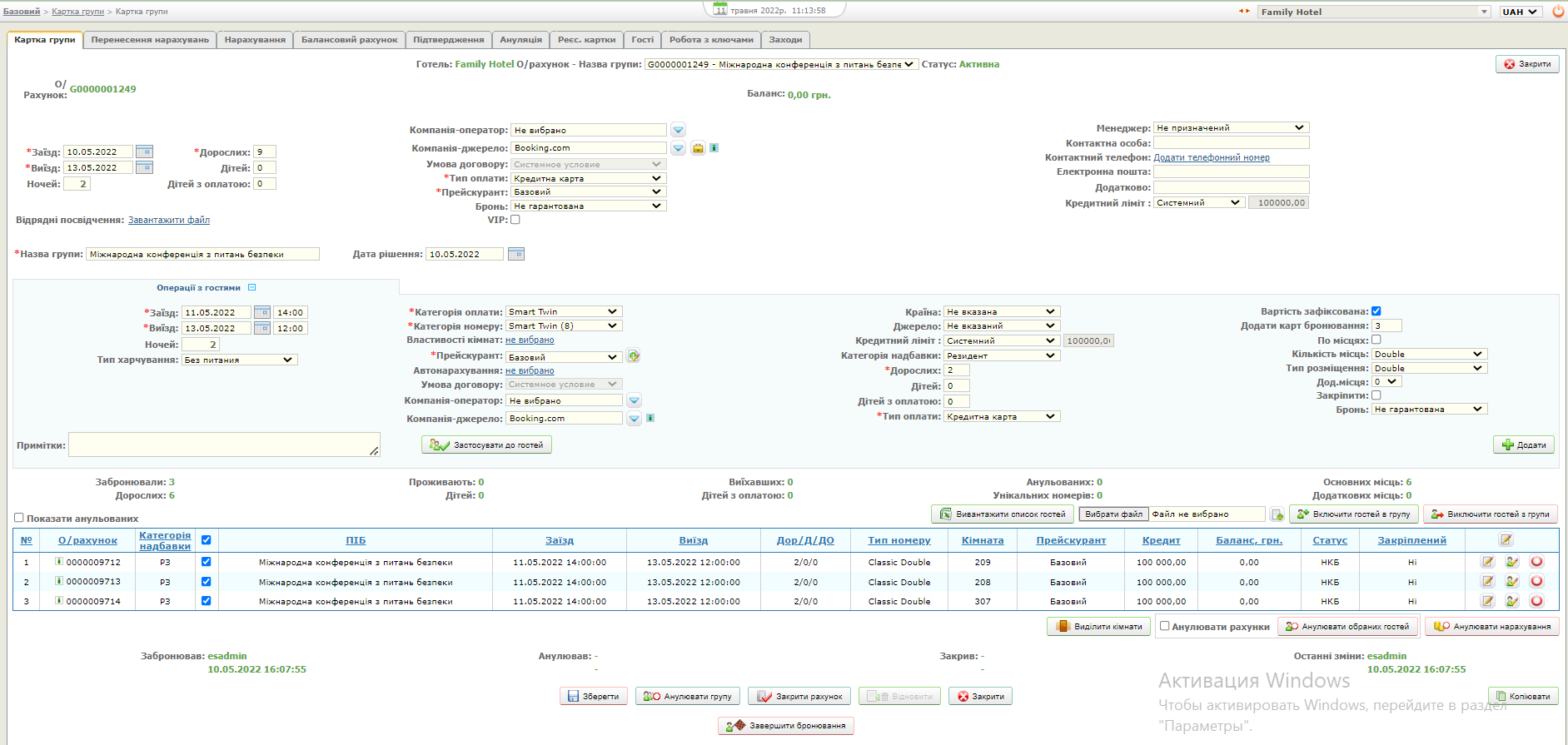This screenshot has height=745, width=1568.
Task: Open calendar for the top group Заїзд date
Action: tap(144, 151)
